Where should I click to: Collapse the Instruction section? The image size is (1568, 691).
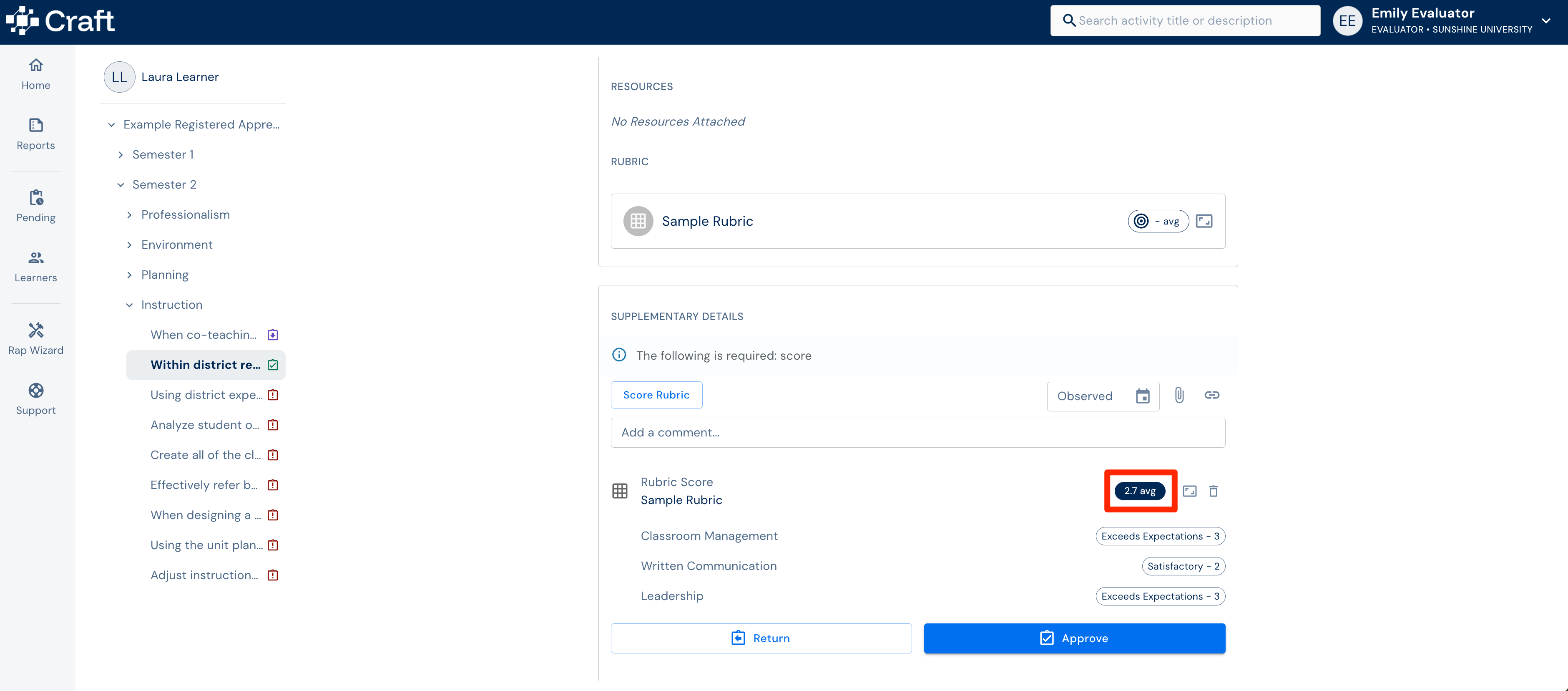130,305
